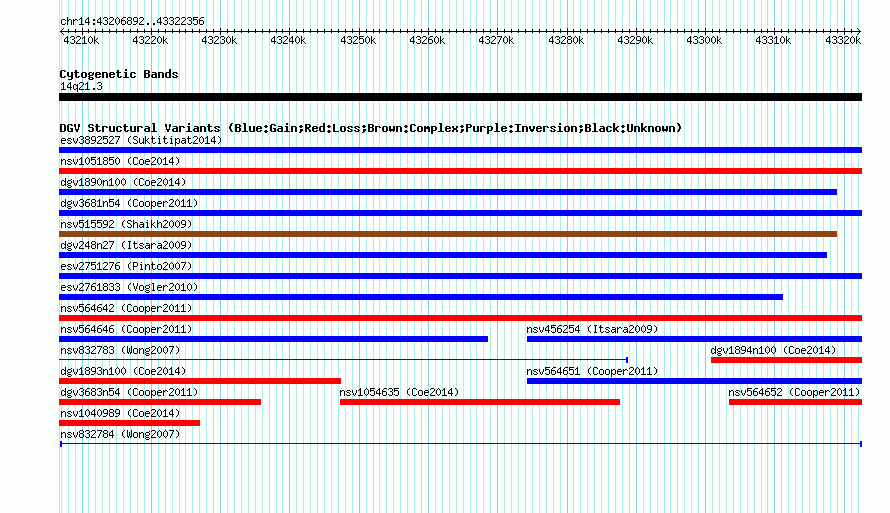
Task: Open the nsv832783 (Wong2007) label
Action: tap(120, 350)
